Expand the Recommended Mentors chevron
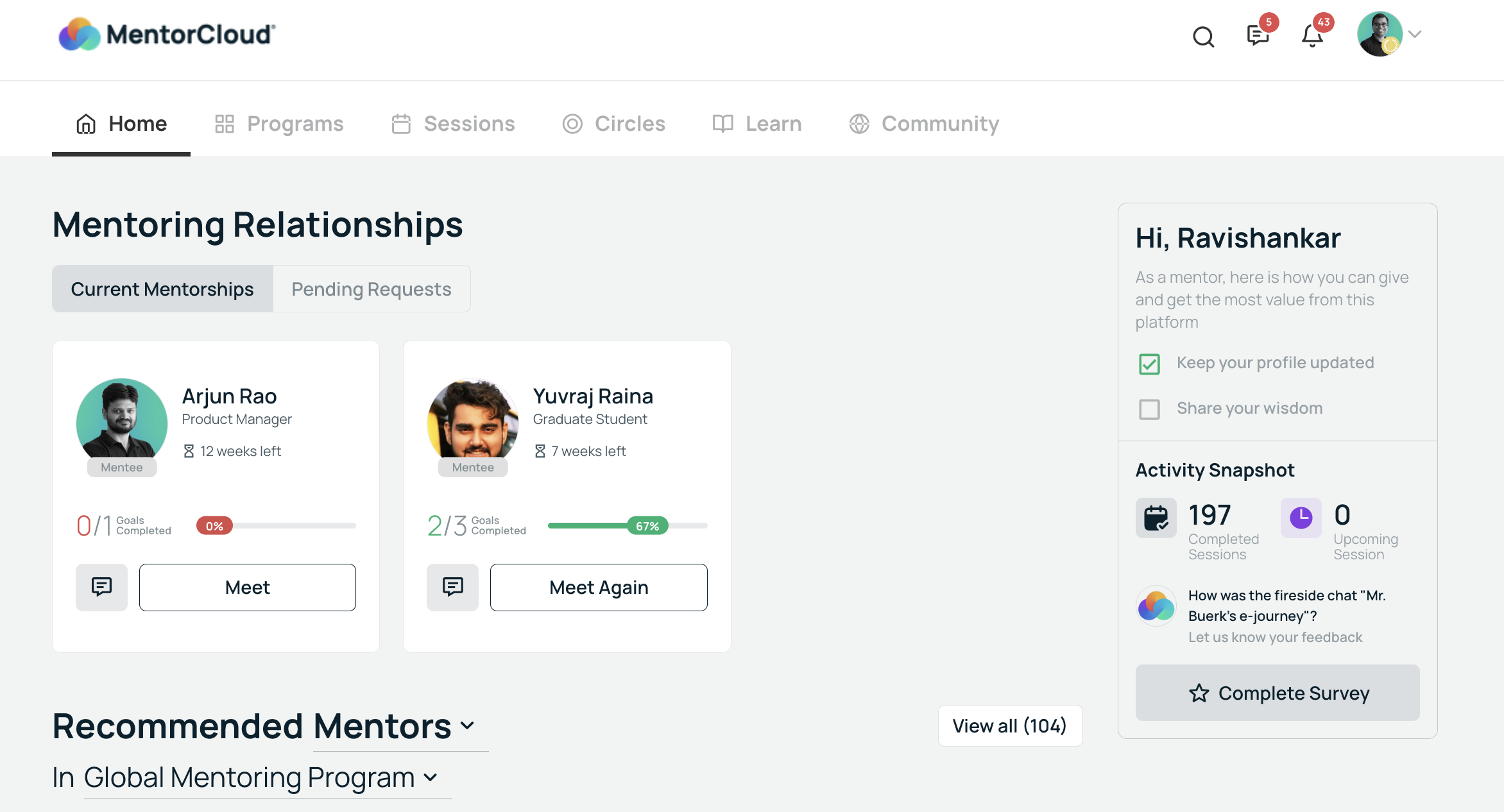The width and height of the screenshot is (1504, 812). pyautogui.click(x=467, y=727)
